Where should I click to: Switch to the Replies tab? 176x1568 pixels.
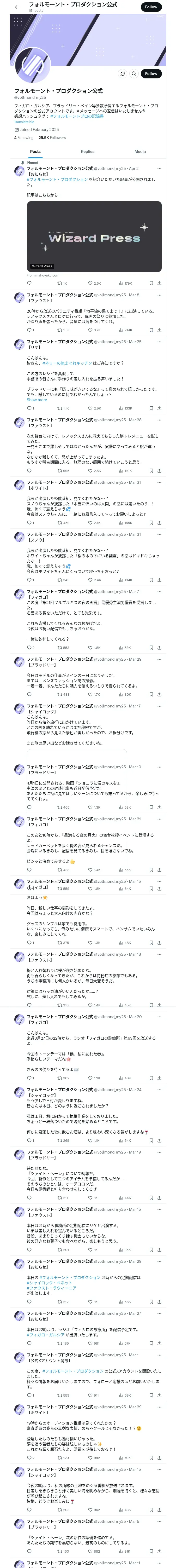tap(87, 152)
